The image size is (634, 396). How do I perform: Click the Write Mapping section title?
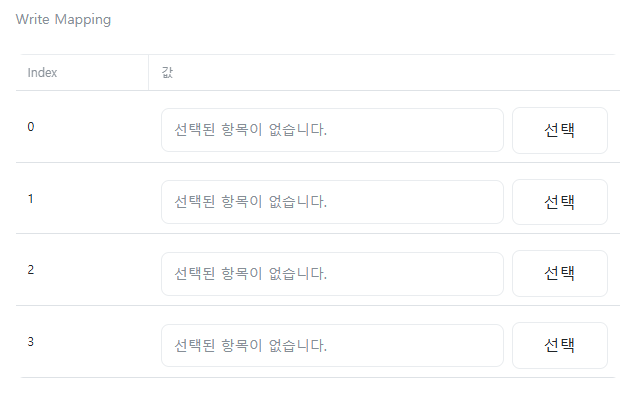point(63,19)
